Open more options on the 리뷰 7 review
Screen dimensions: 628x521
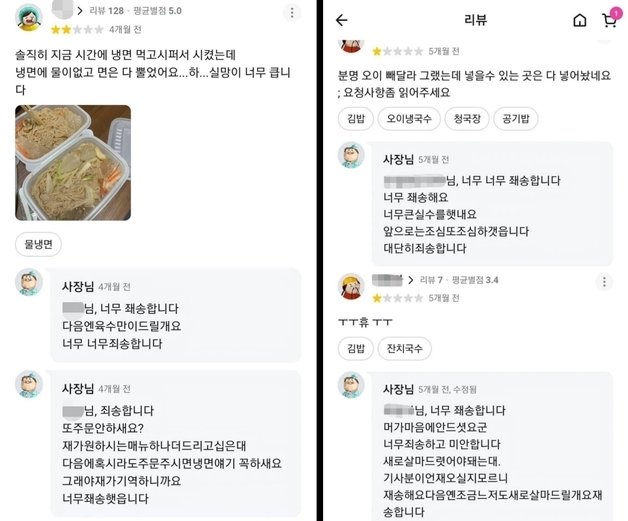click(610, 284)
